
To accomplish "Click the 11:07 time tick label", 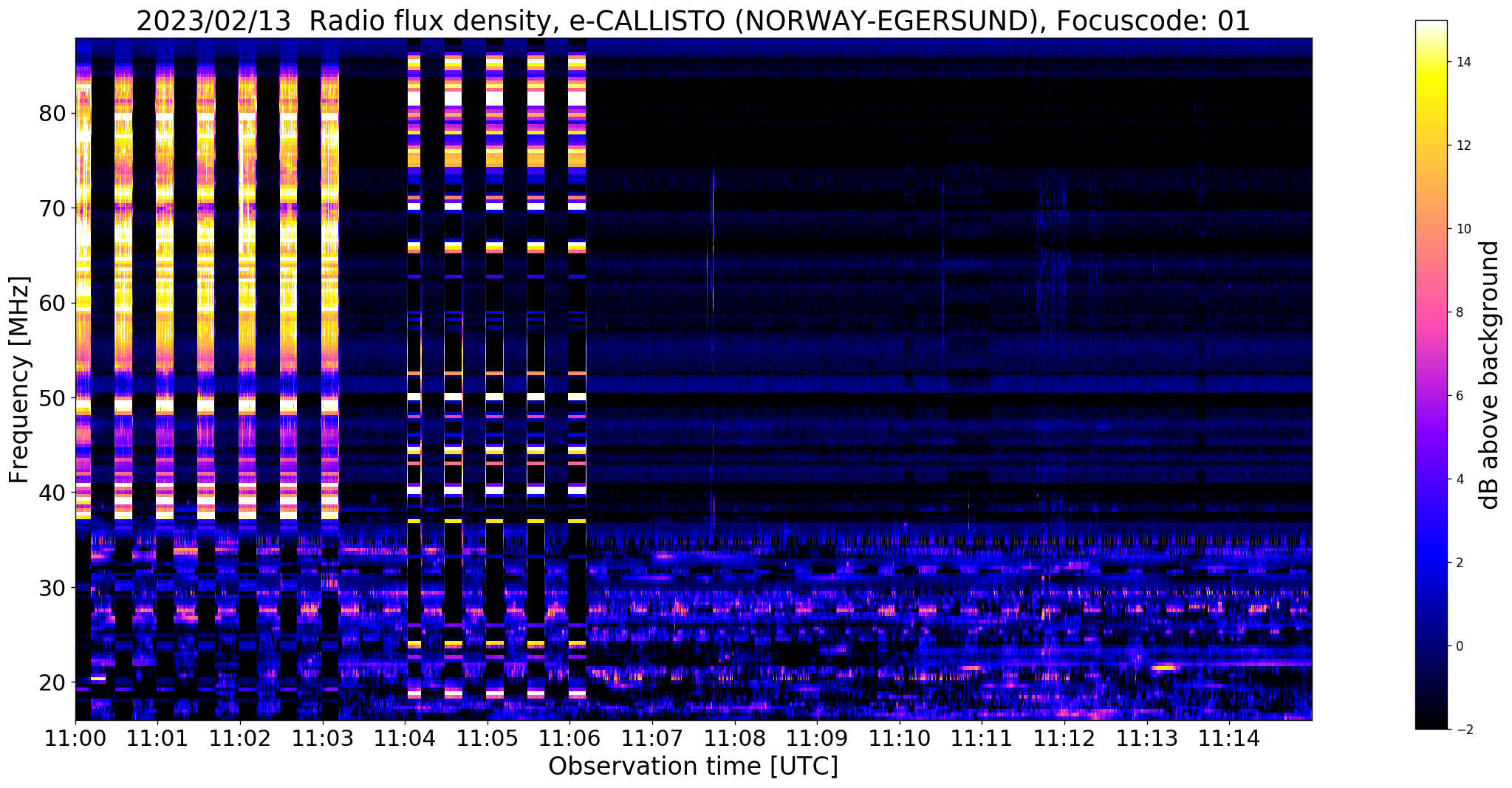I will tap(652, 739).
